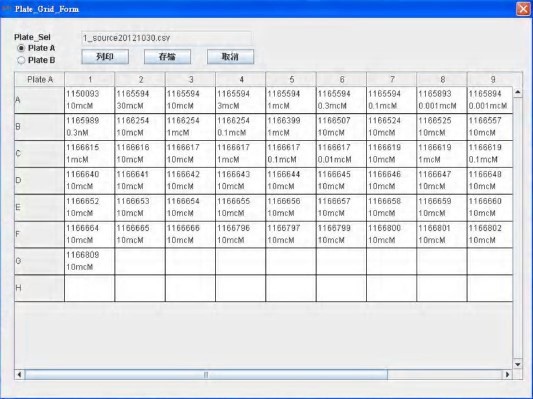The height and width of the screenshot is (399, 533).
Task: Select column header 6
Action: 341,80
